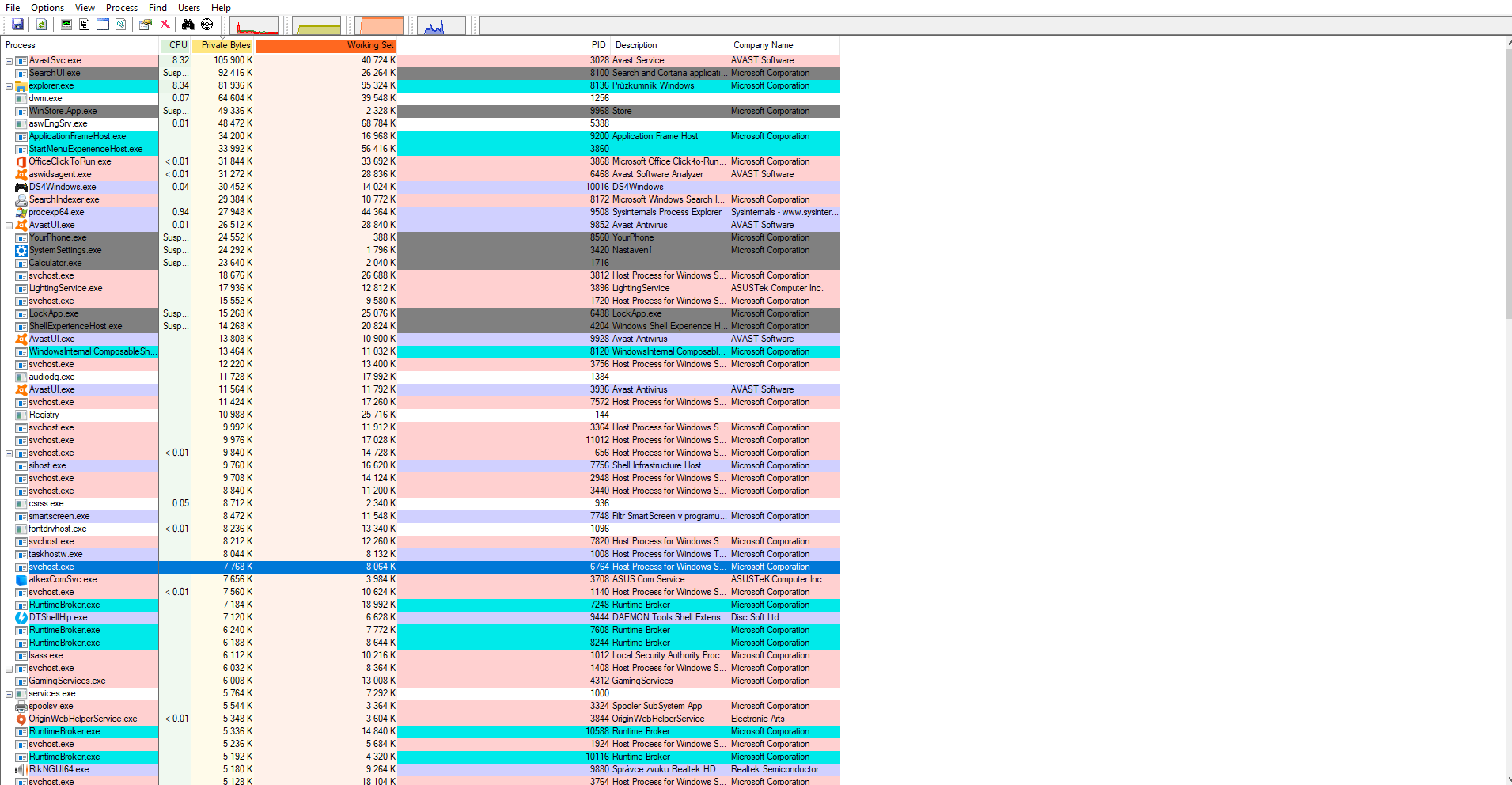Click the DTShellHlp.exe DAEMON Tools icon
This screenshot has height=785, width=1512.
[x=21, y=617]
